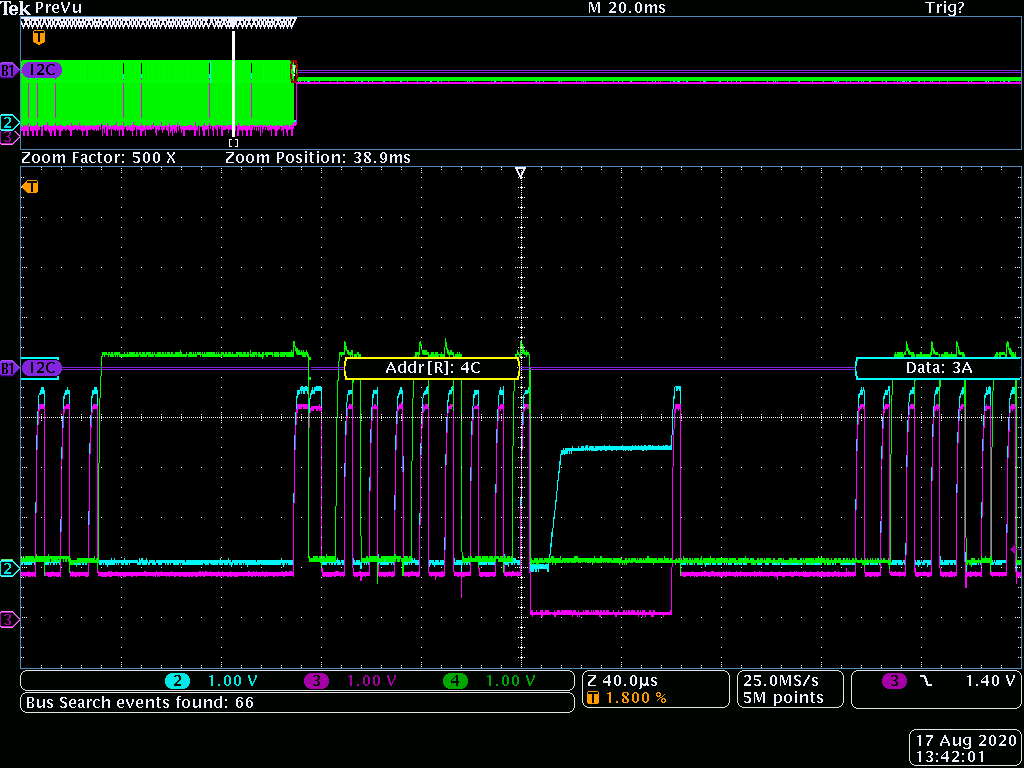Select the B1 bus indicator in zoom window
Screen dimensions: 1024x768
(8, 369)
